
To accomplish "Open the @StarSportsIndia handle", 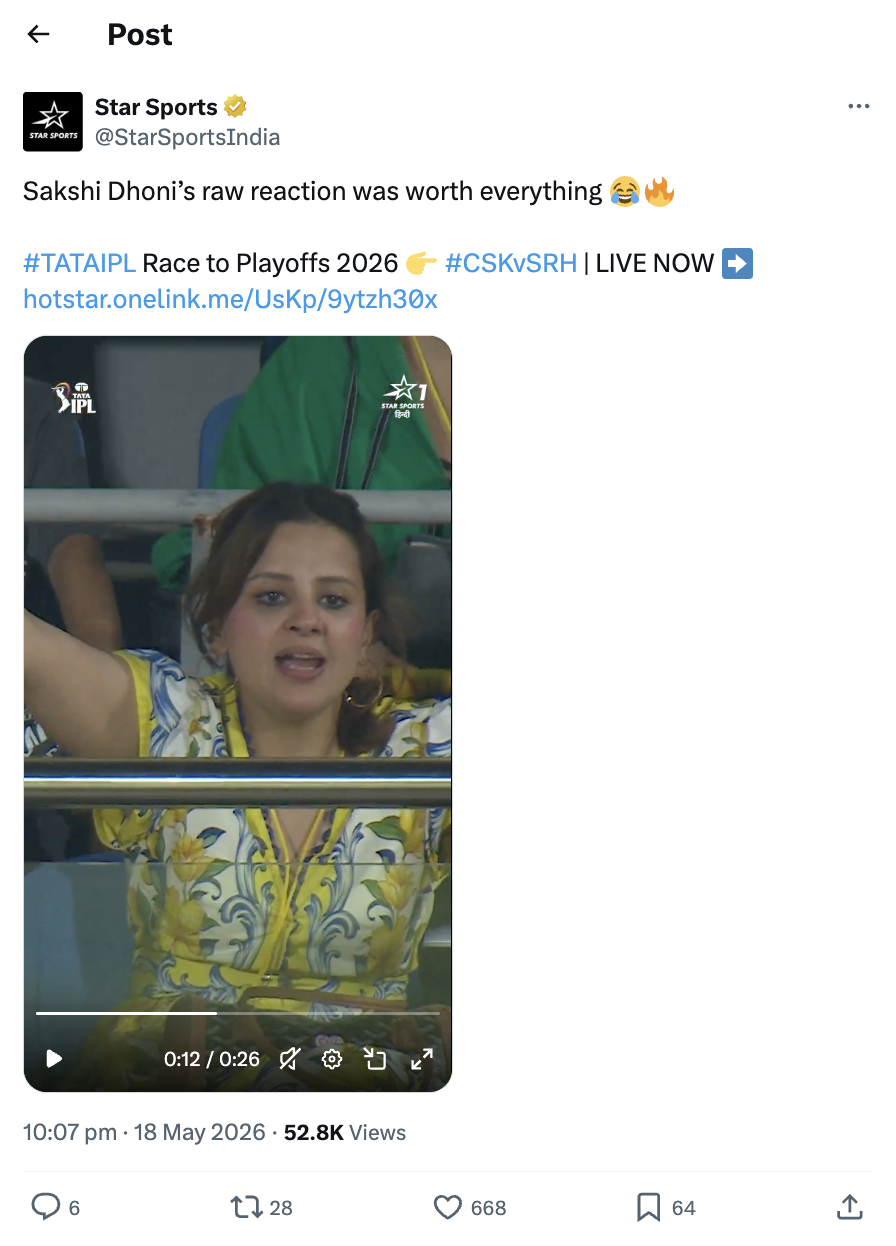I will [187, 137].
